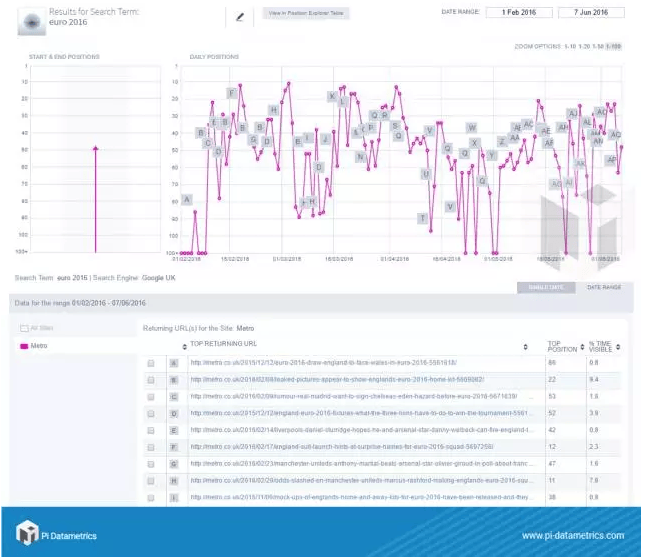Select the Metro magenta color swatch

pyautogui.click(x=25, y=346)
